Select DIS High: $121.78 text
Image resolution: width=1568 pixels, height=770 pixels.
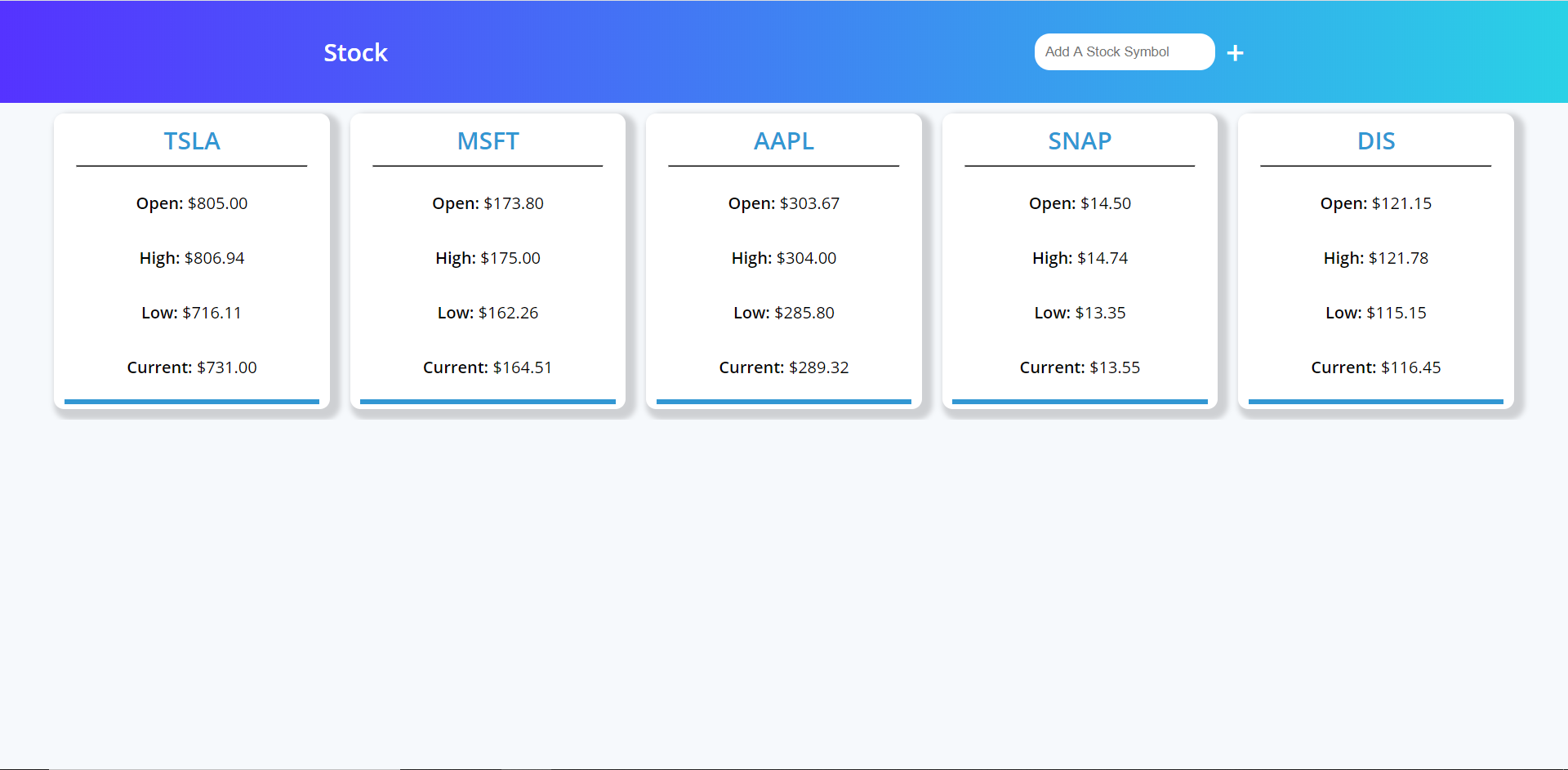(x=1376, y=258)
